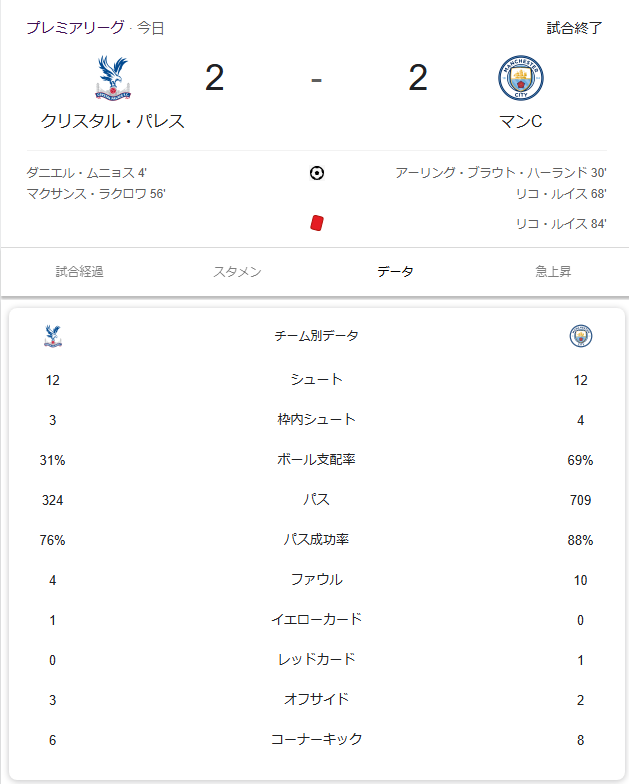Click the red card icon
The width and height of the screenshot is (629, 784).
317,224
